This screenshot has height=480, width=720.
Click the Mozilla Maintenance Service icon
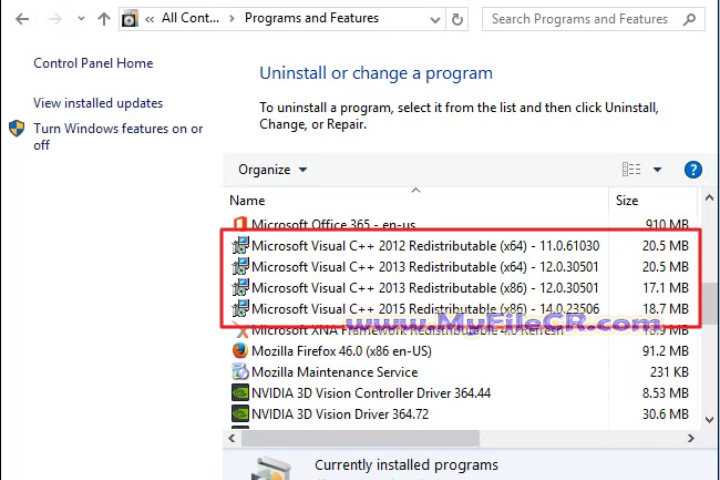click(x=240, y=372)
